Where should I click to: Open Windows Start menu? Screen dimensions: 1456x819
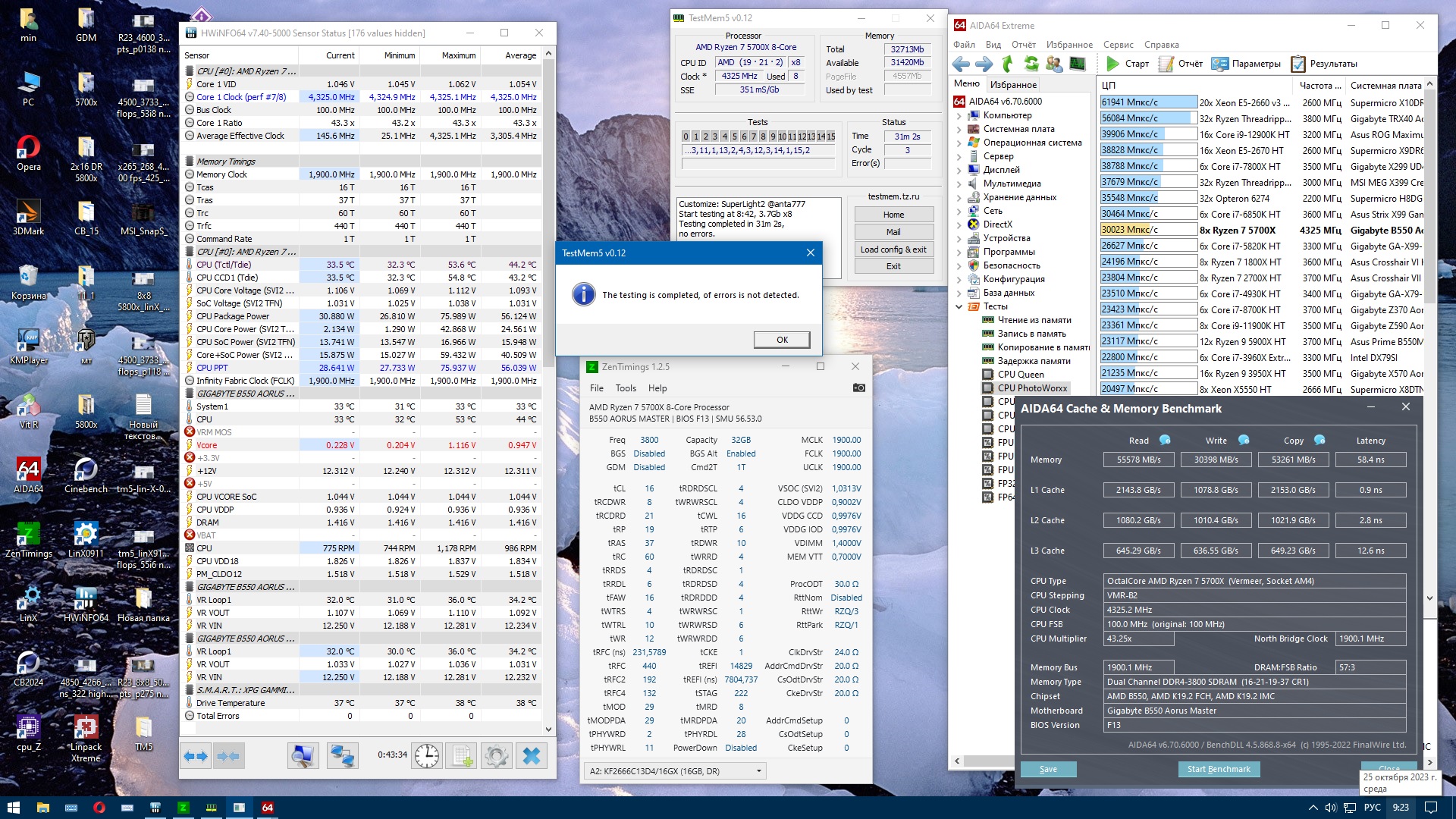pyautogui.click(x=13, y=808)
